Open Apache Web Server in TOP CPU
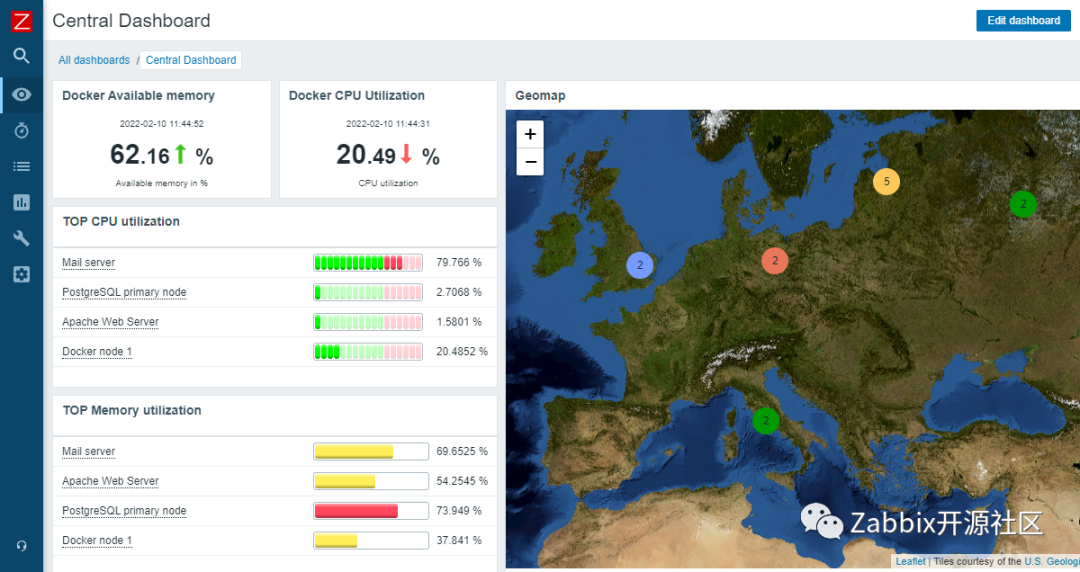1080x572 pixels. pyautogui.click(x=110, y=322)
